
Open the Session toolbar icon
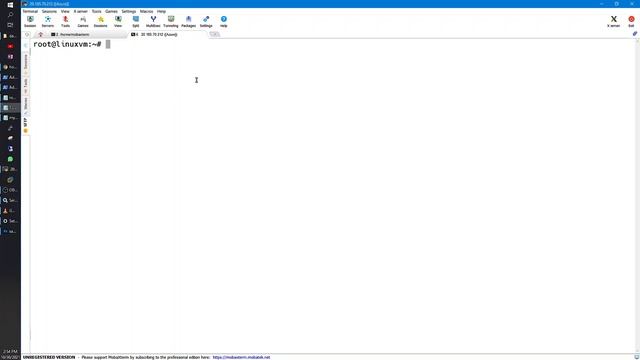[x=30, y=21]
